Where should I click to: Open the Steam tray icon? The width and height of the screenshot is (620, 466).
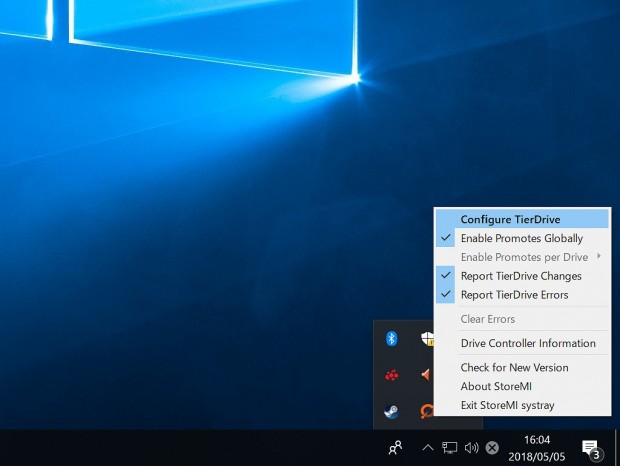(391, 411)
